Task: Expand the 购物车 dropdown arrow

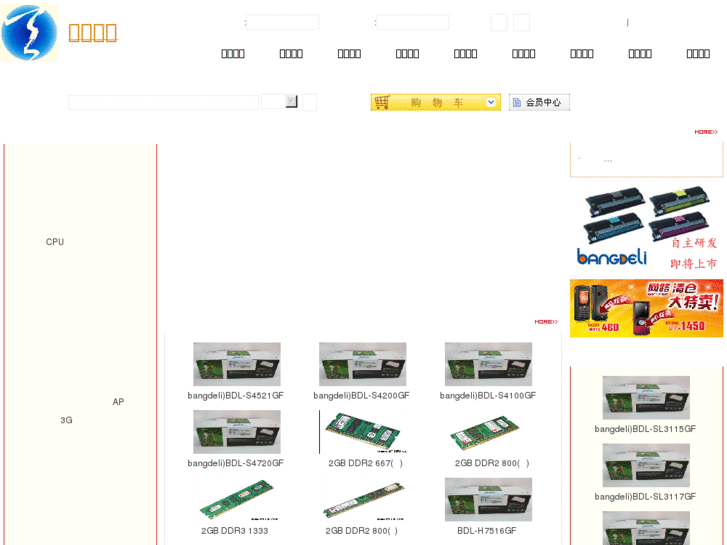Action: tap(491, 102)
